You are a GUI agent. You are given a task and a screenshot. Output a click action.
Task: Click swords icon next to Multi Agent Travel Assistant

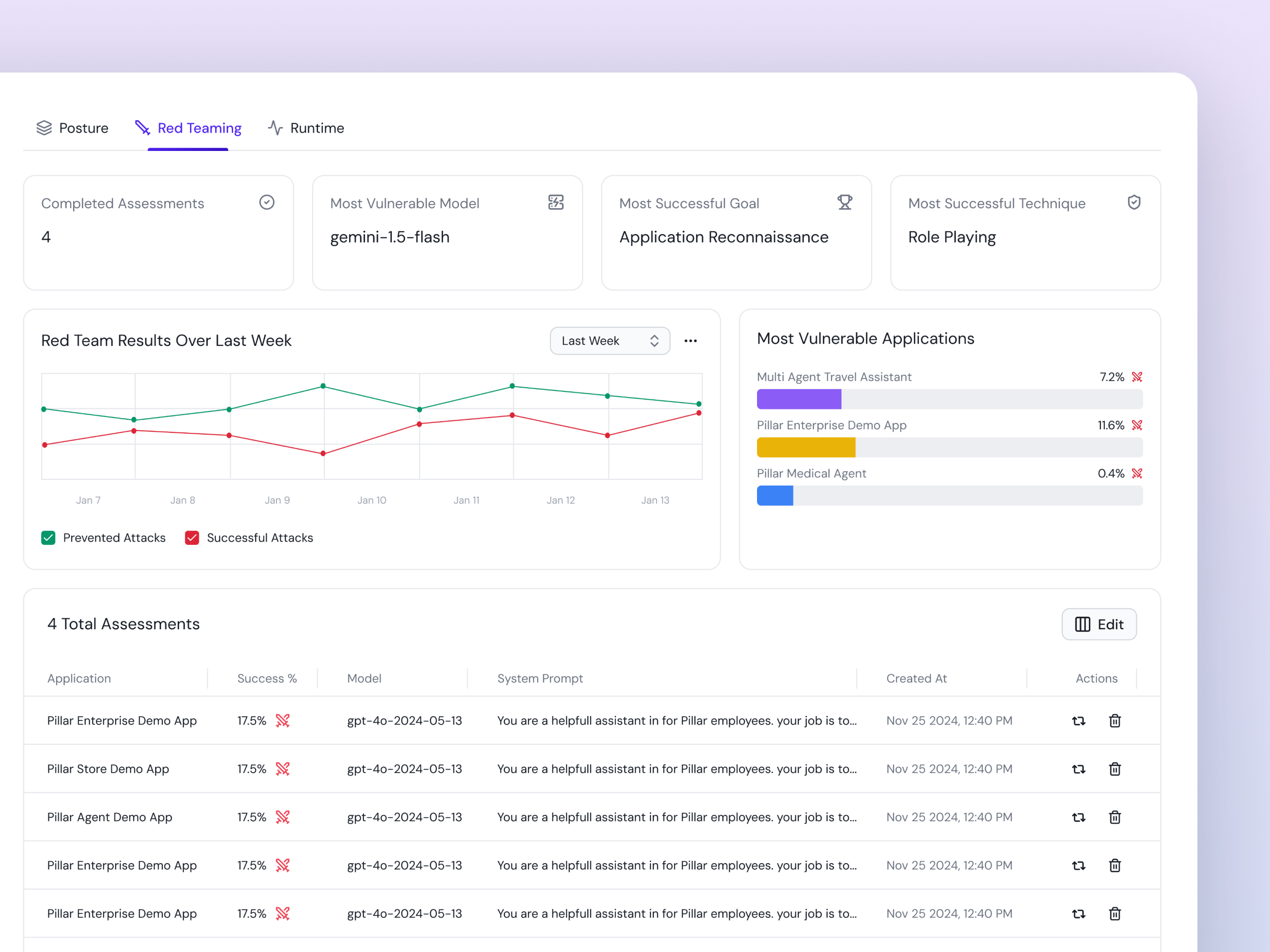click(x=1137, y=377)
